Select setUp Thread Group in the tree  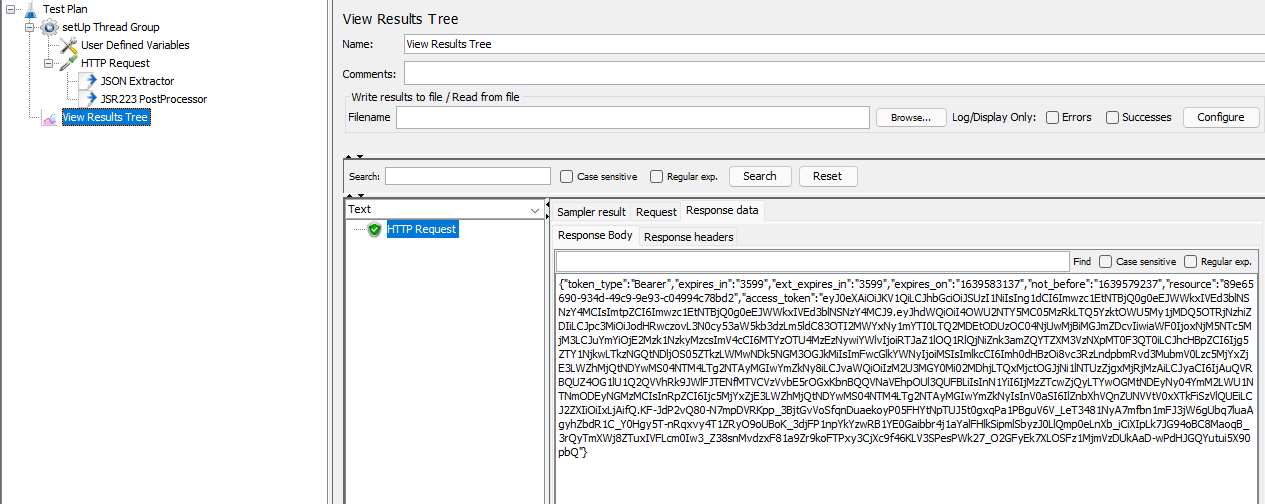110,27
